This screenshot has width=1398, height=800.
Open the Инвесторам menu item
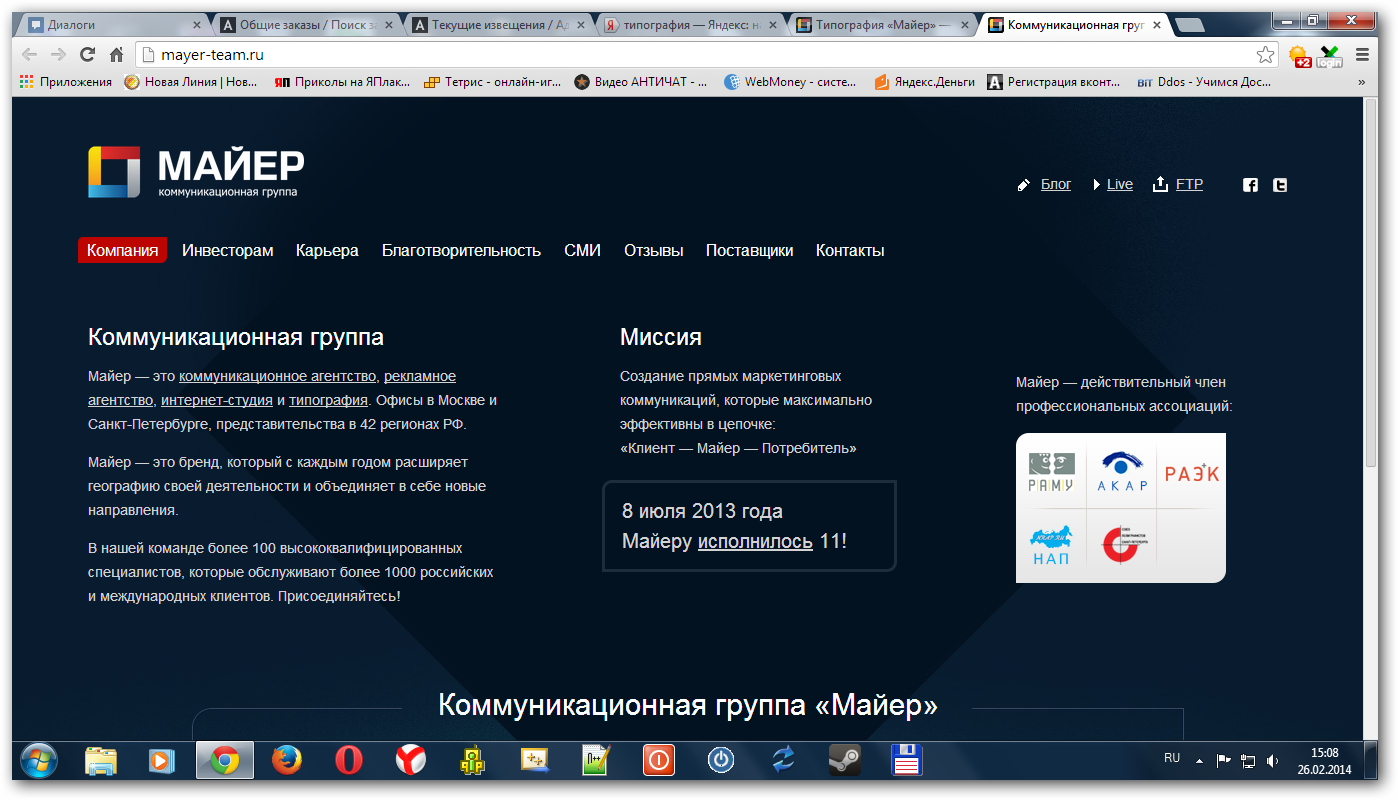[x=227, y=250]
